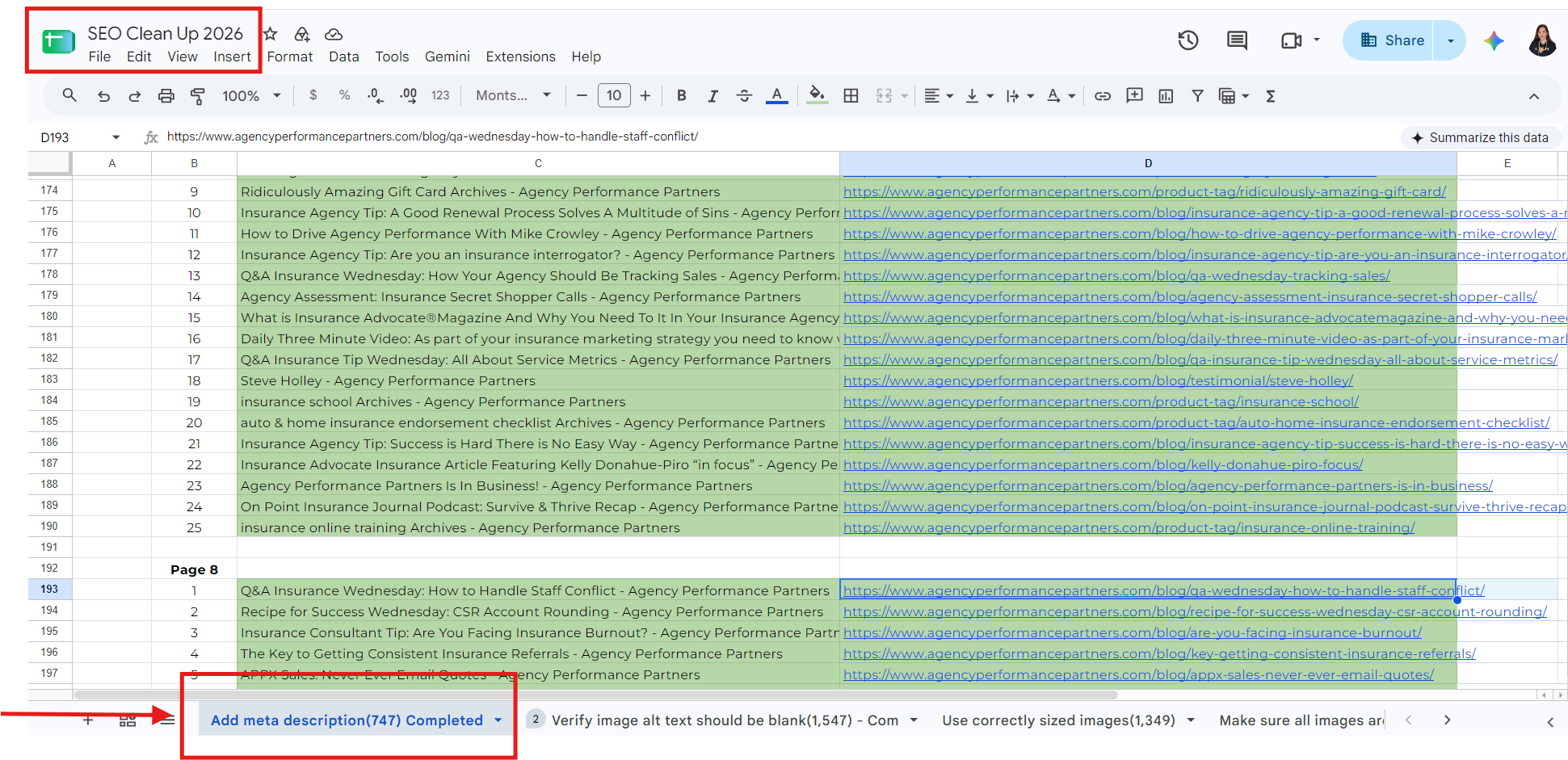Viewport: 1568px width, 760px height.
Task: Open the are-you-facing-insurance-burnout link
Action: (x=1133, y=632)
